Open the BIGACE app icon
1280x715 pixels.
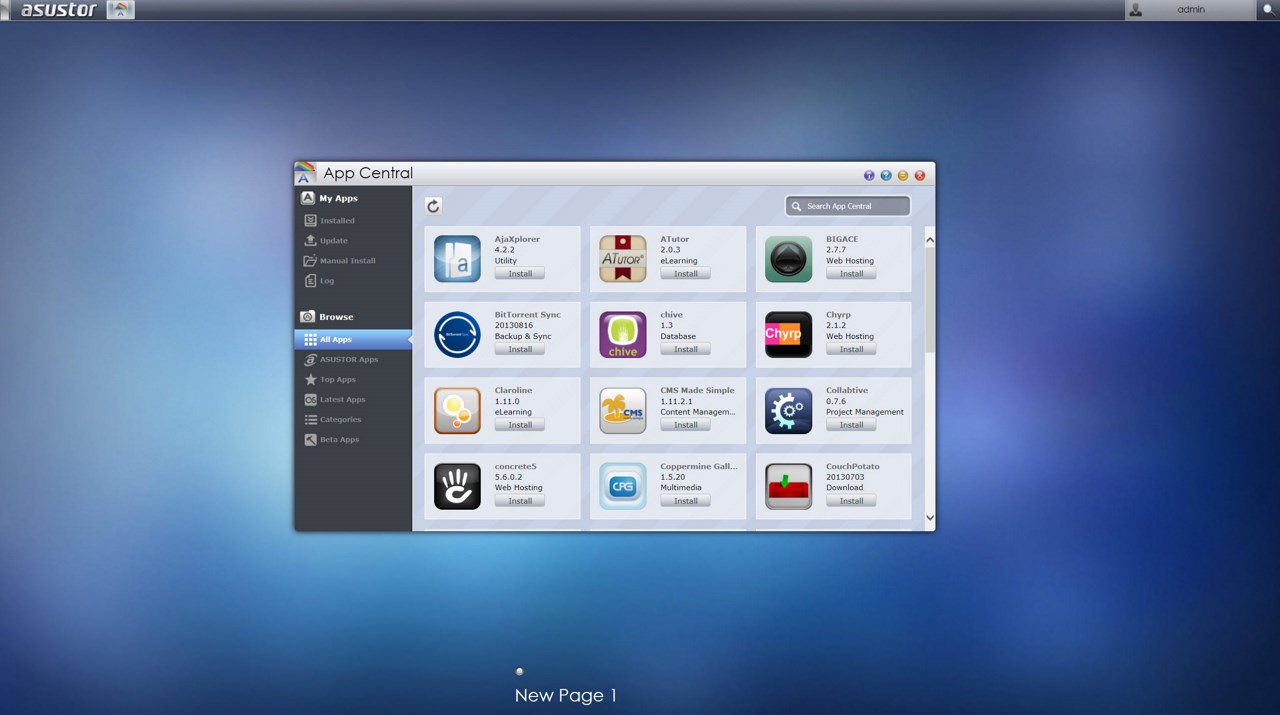pos(788,259)
